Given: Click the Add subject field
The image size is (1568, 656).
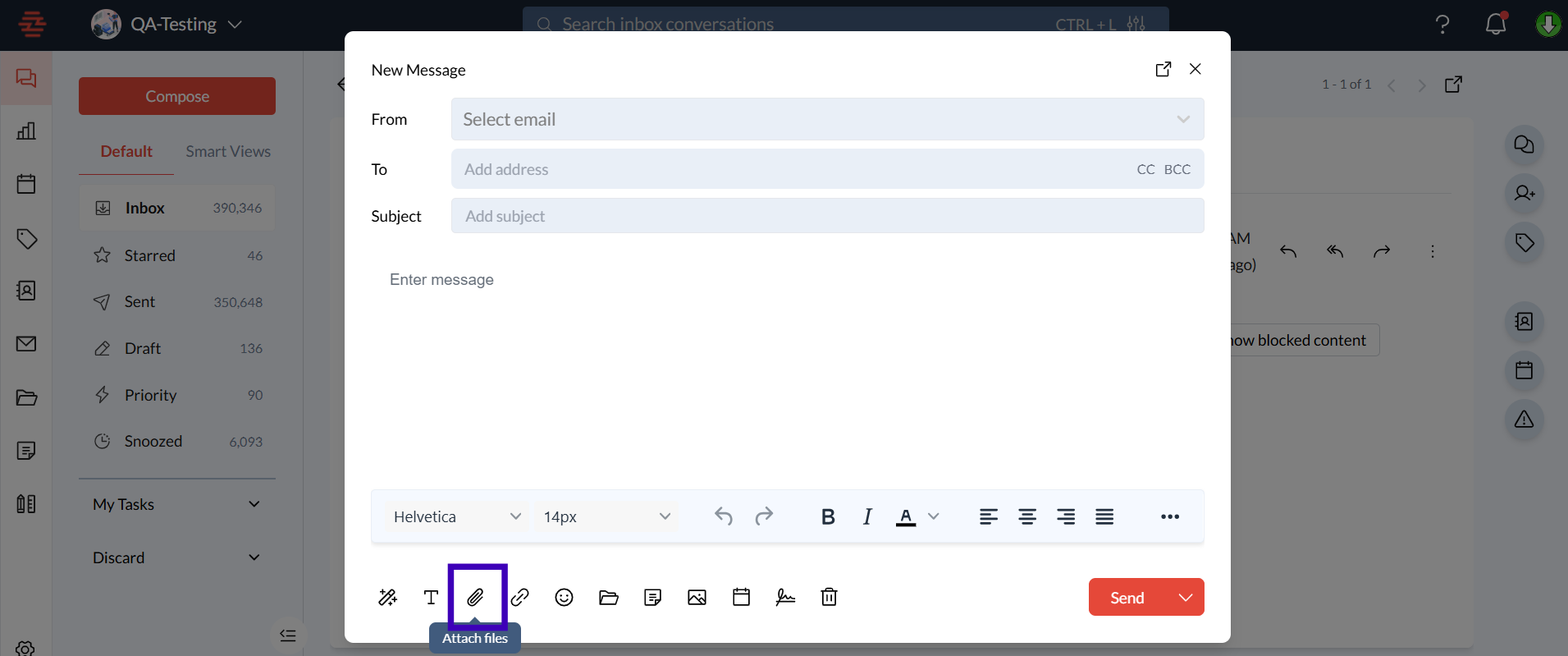Looking at the screenshot, I should (x=827, y=216).
